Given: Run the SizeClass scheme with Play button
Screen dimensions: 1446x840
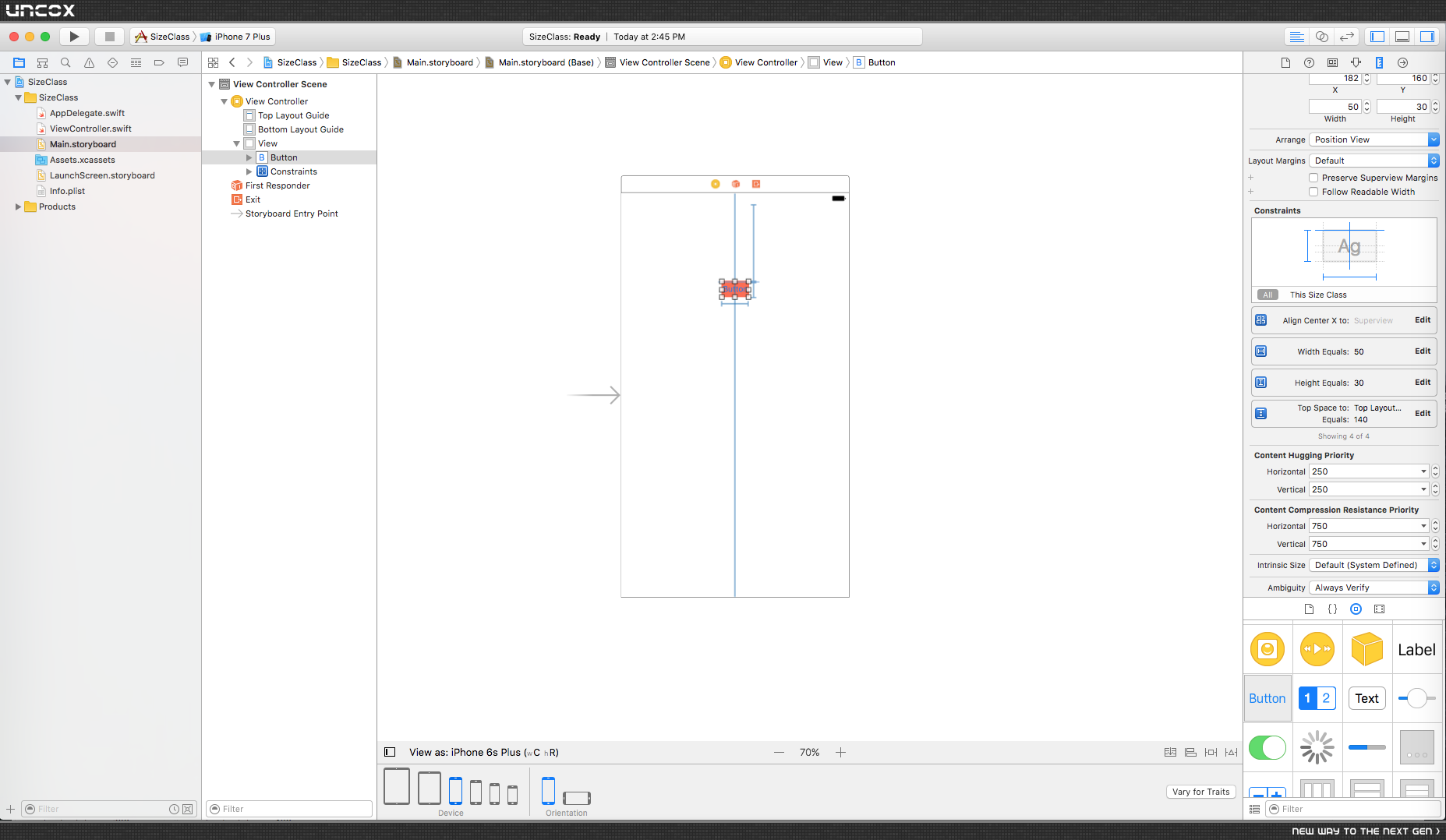Looking at the screenshot, I should tap(74, 37).
